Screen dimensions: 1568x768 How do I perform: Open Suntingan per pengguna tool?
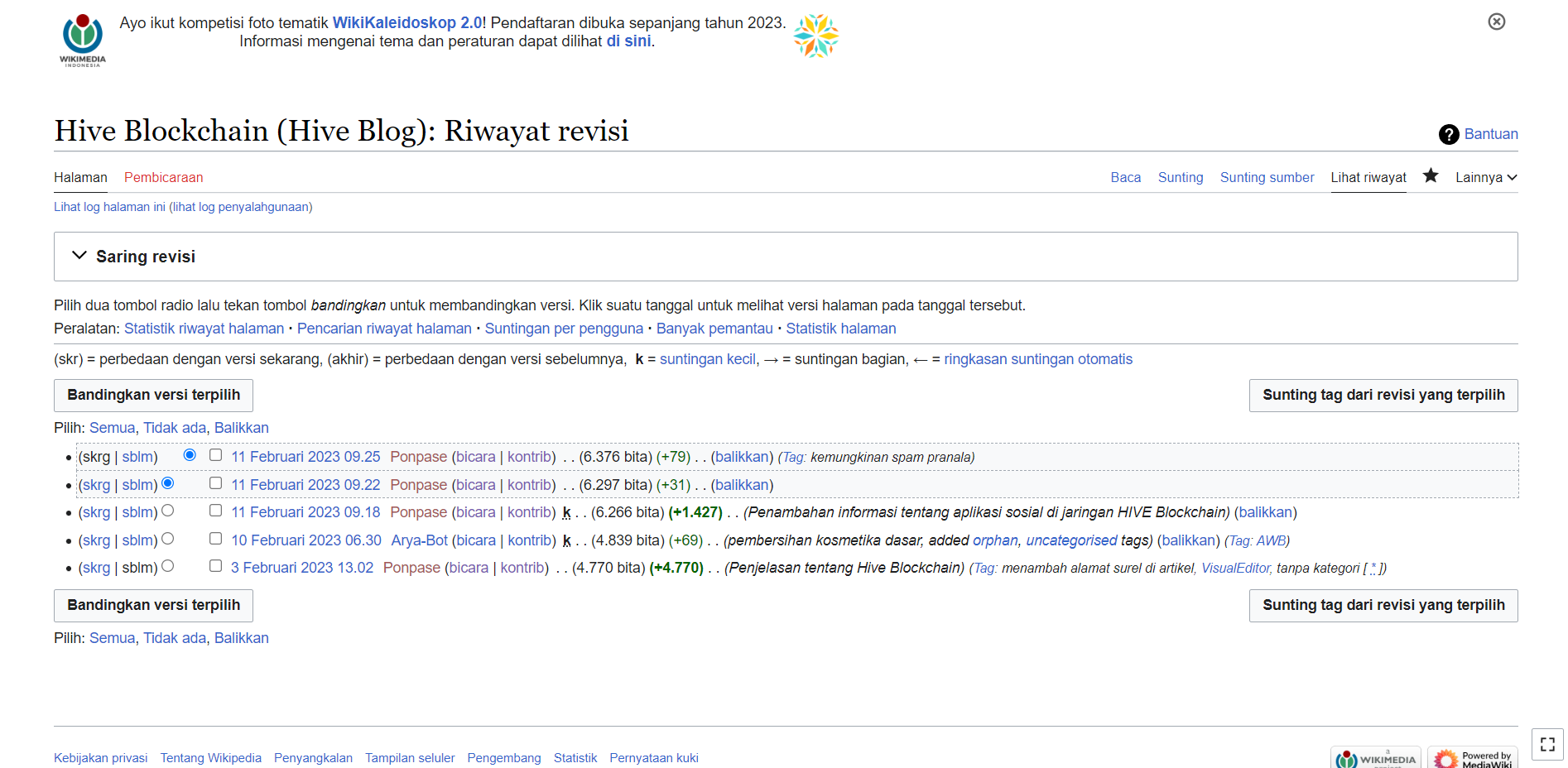(x=564, y=329)
